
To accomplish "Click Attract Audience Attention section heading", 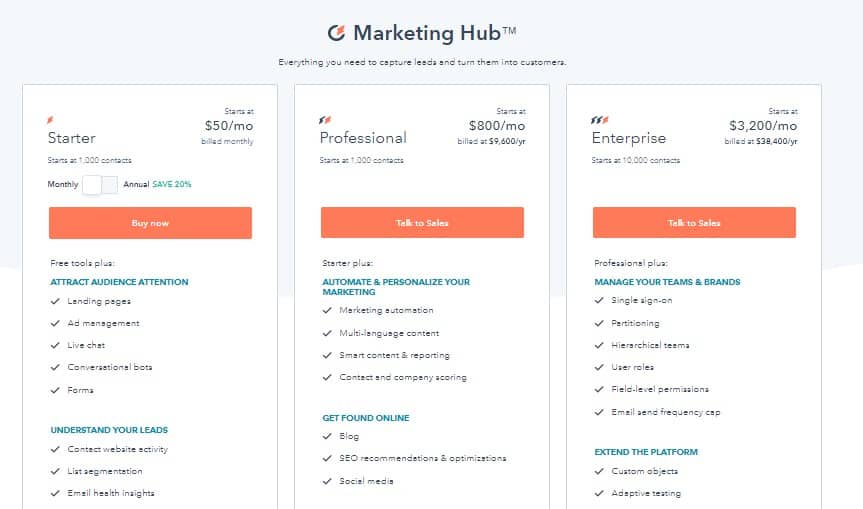I will tap(119, 282).
